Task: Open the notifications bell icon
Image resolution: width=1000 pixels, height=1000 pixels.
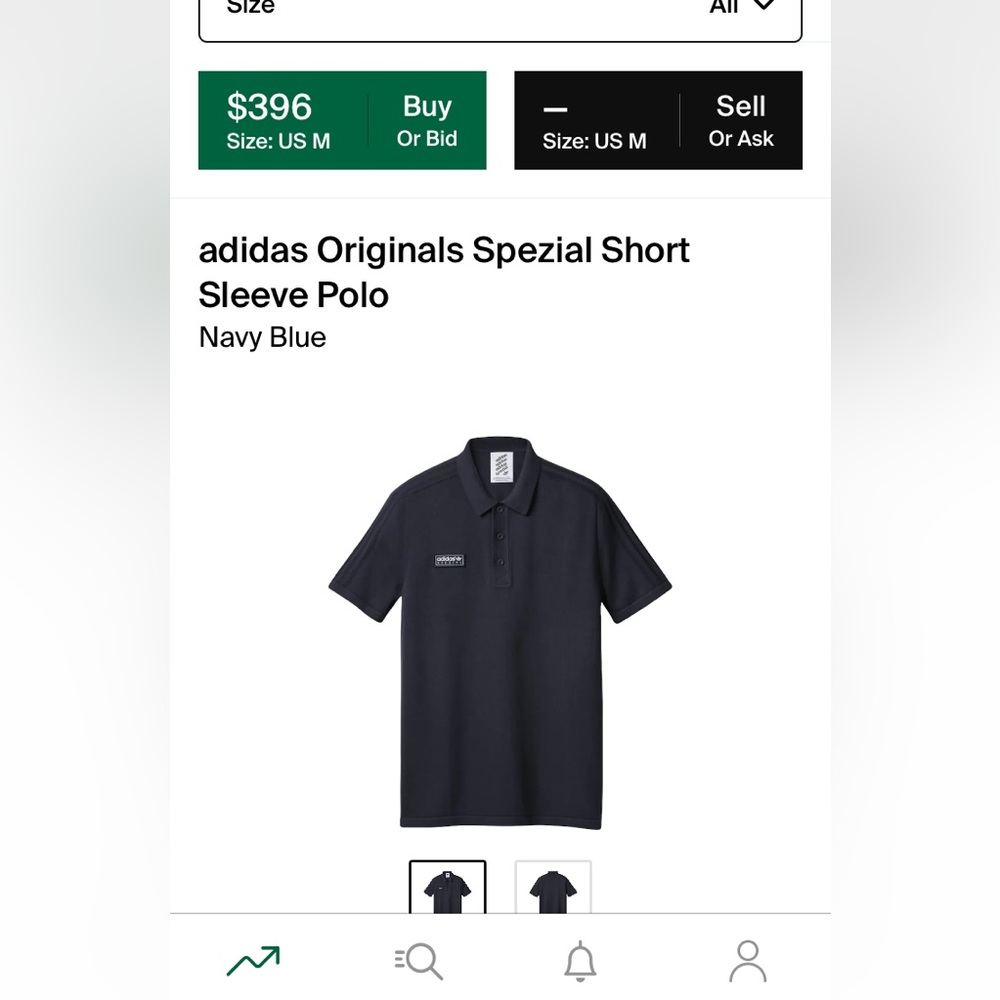Action: (x=582, y=958)
